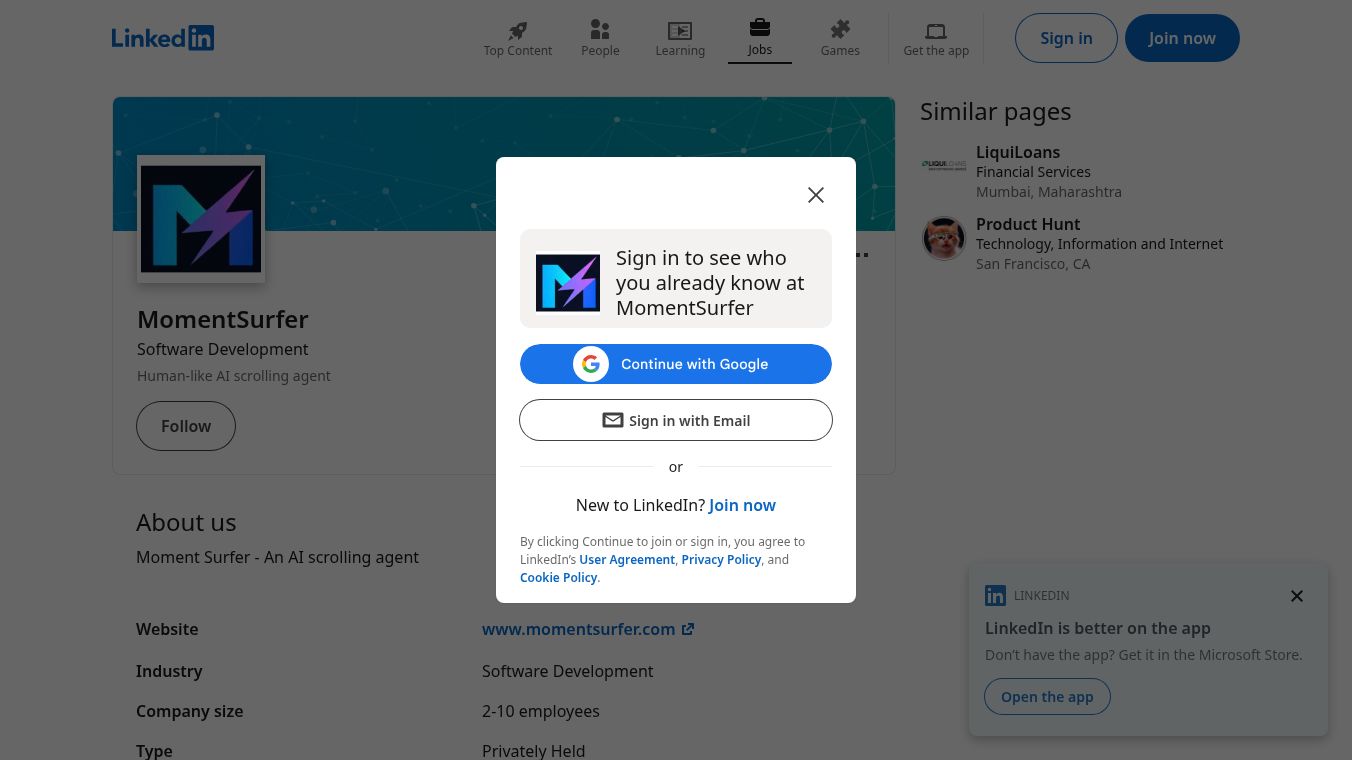Open the People nav icon
Image resolution: width=1352 pixels, height=760 pixels.
600,30
